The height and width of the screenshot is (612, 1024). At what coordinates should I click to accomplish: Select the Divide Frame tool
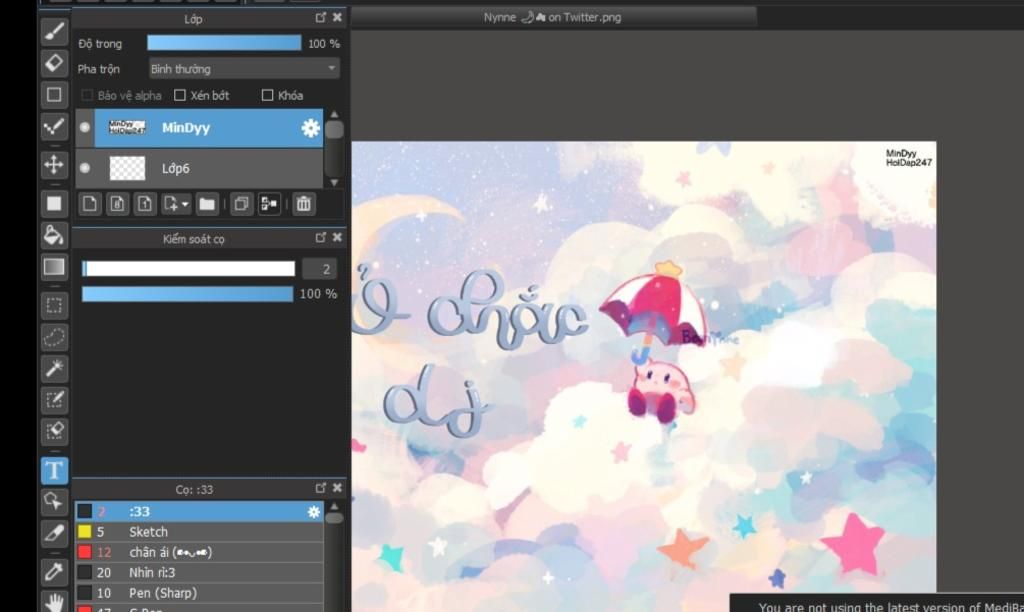[54, 533]
